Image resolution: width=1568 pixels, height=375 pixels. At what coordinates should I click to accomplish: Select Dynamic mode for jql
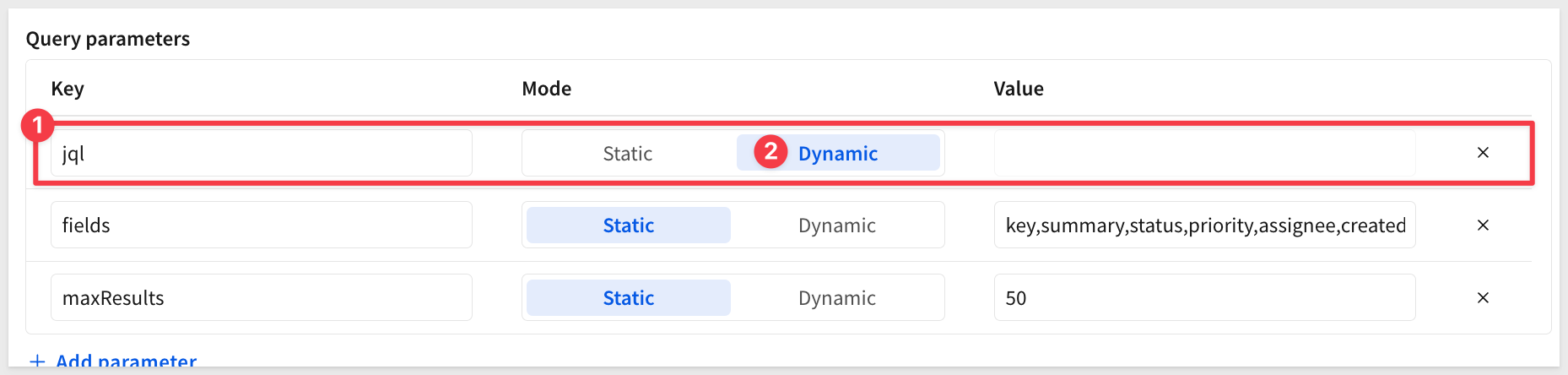(x=838, y=154)
